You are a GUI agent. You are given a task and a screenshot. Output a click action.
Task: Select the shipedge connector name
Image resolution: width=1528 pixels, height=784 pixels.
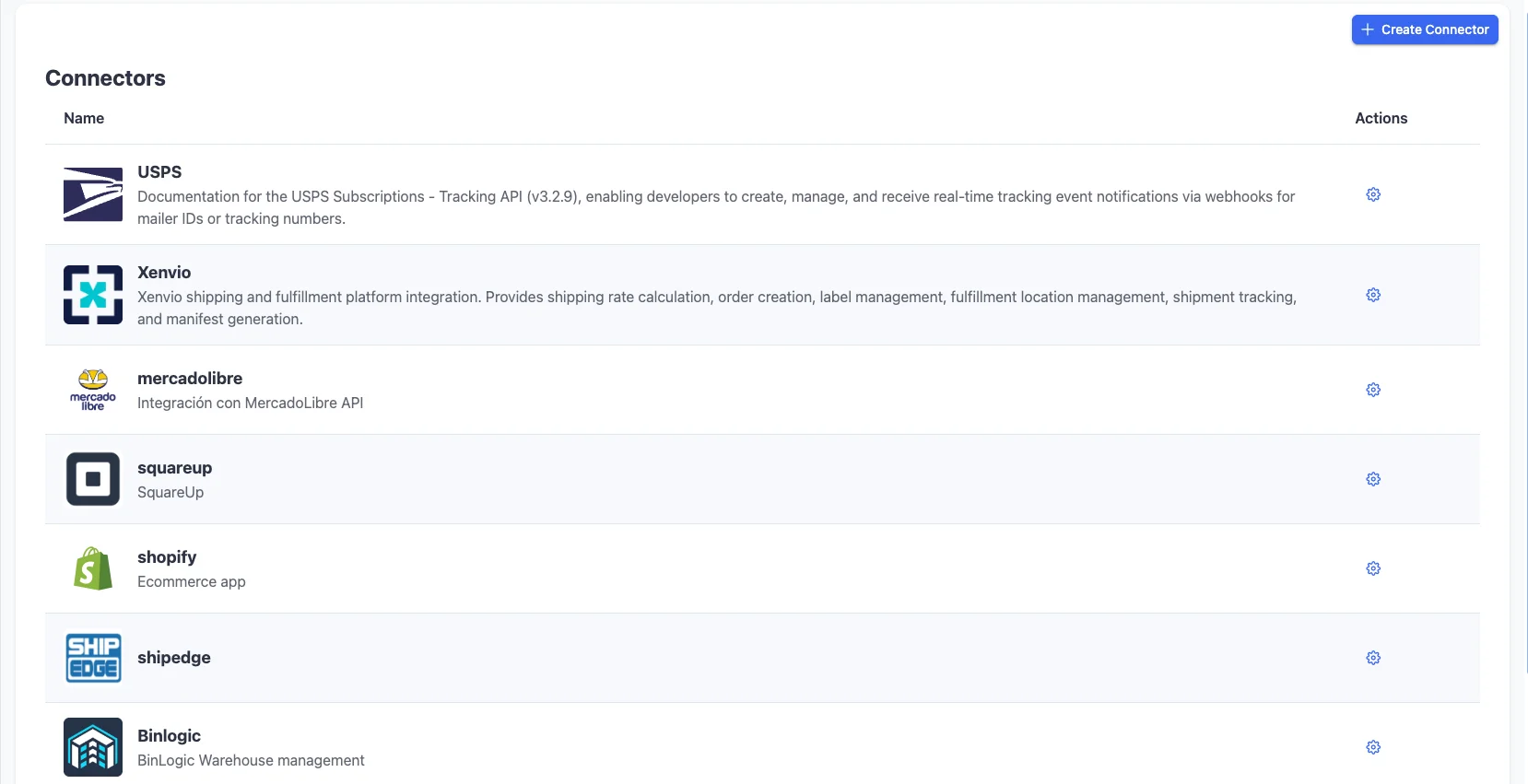pos(174,658)
